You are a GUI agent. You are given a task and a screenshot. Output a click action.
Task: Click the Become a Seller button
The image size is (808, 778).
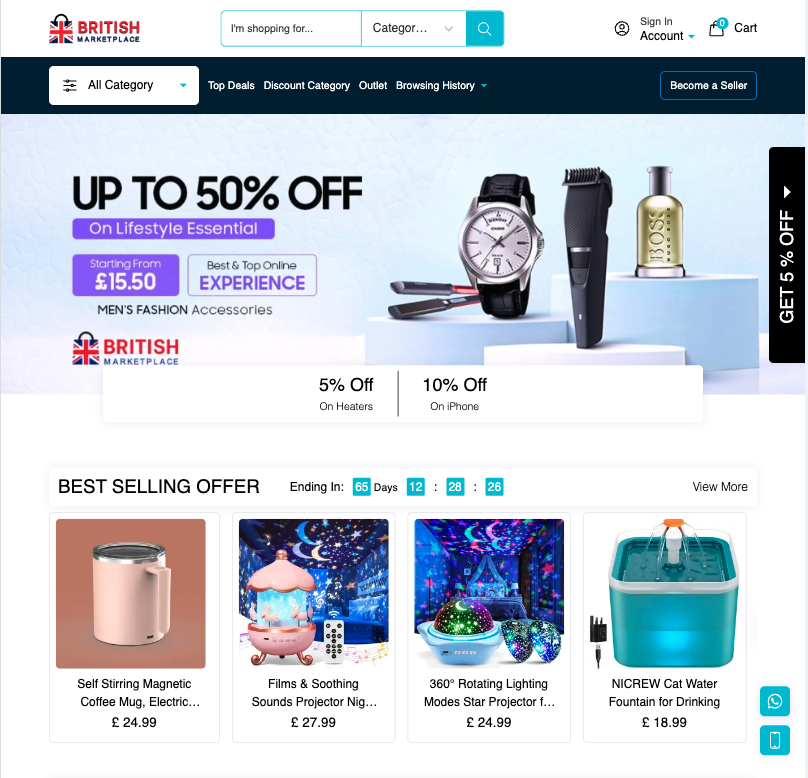click(708, 86)
